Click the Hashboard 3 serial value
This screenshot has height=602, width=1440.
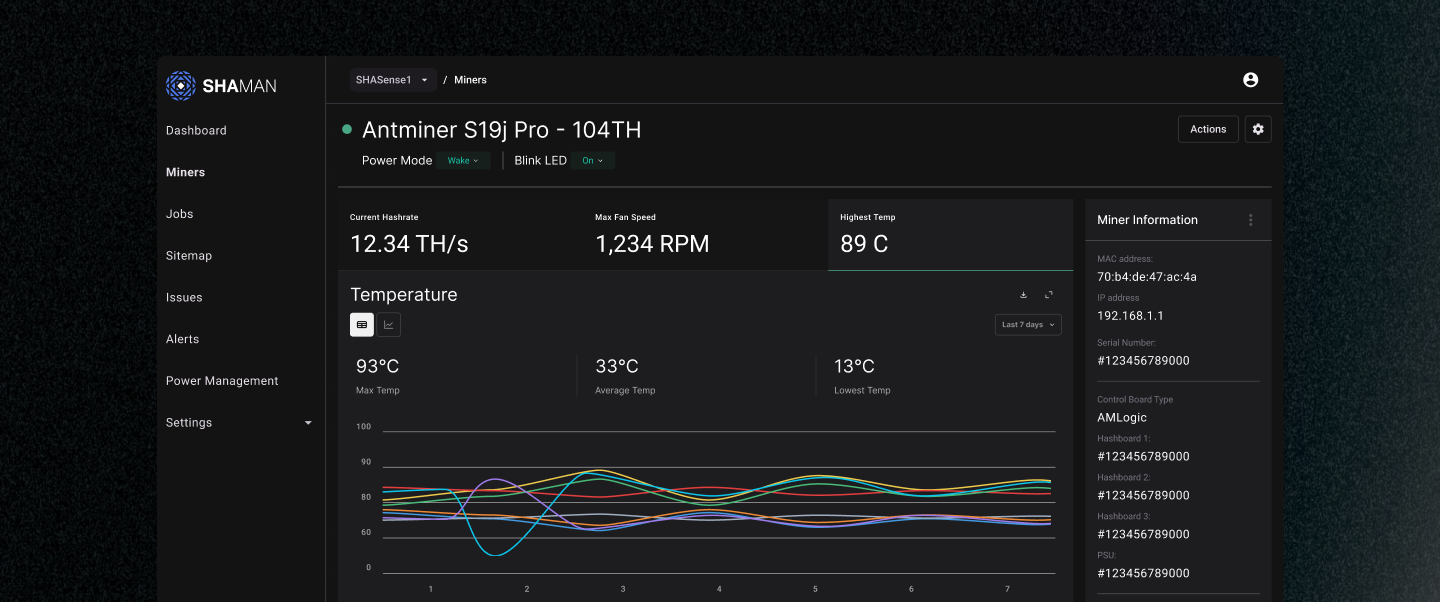pyautogui.click(x=1143, y=535)
